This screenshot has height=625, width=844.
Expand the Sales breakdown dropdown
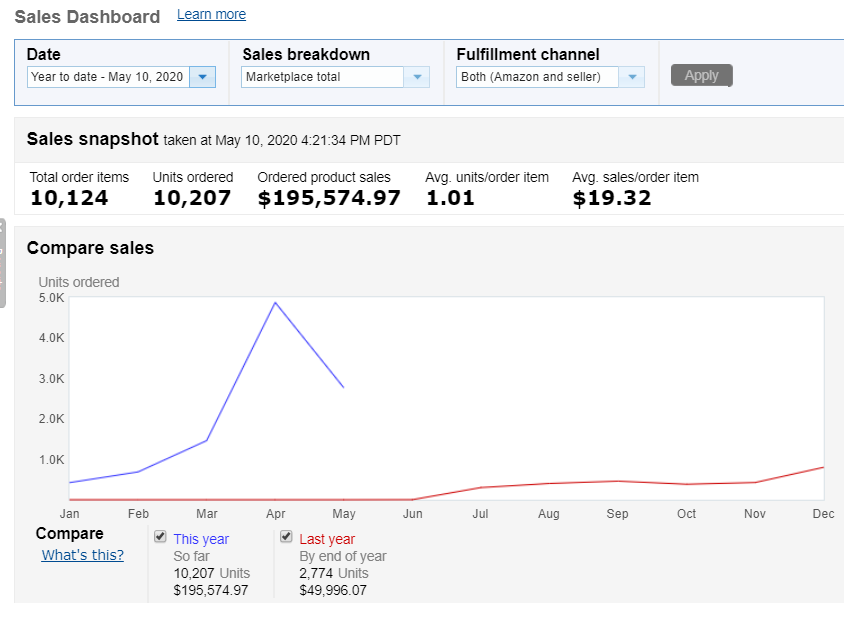(417, 77)
